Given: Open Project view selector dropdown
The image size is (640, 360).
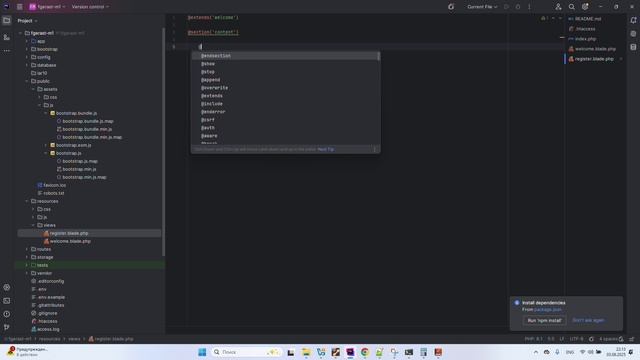Looking at the screenshot, I should (27, 20).
